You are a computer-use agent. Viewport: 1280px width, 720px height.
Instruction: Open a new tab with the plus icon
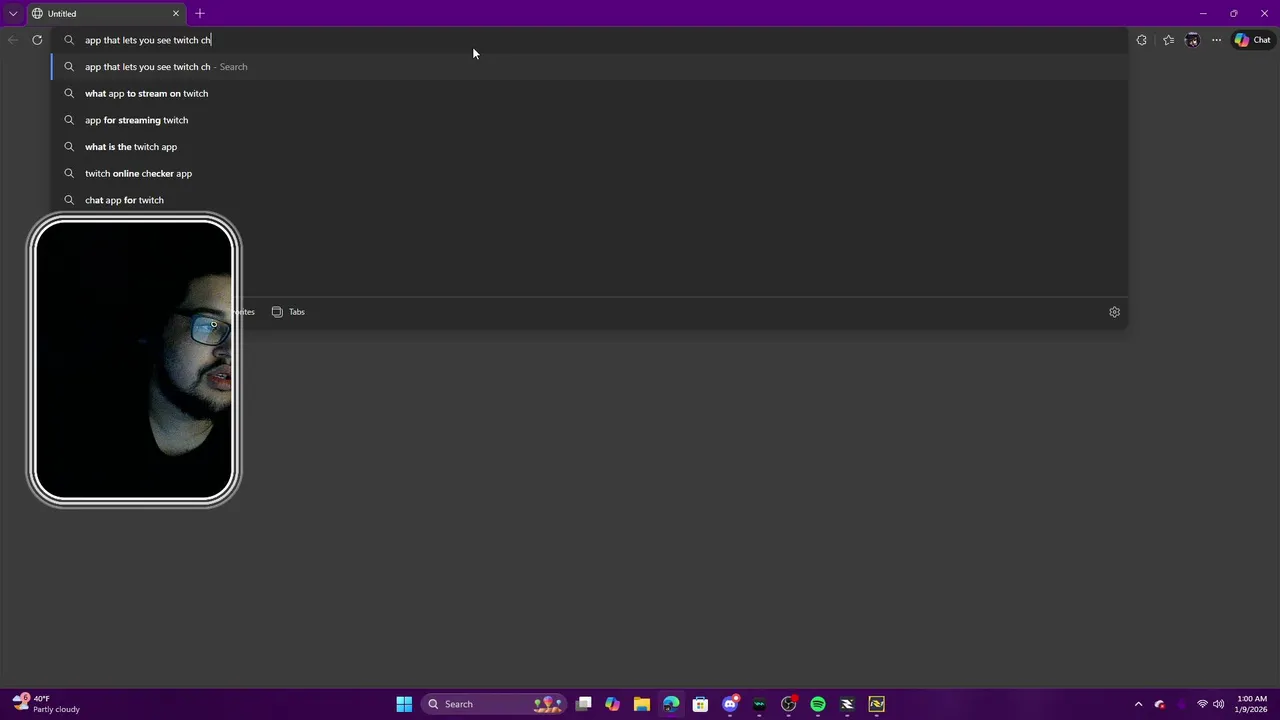[200, 13]
